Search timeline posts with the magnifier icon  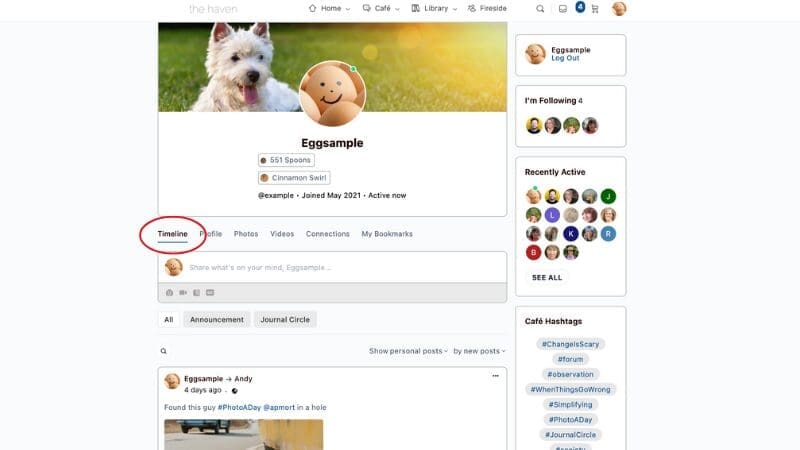click(164, 351)
